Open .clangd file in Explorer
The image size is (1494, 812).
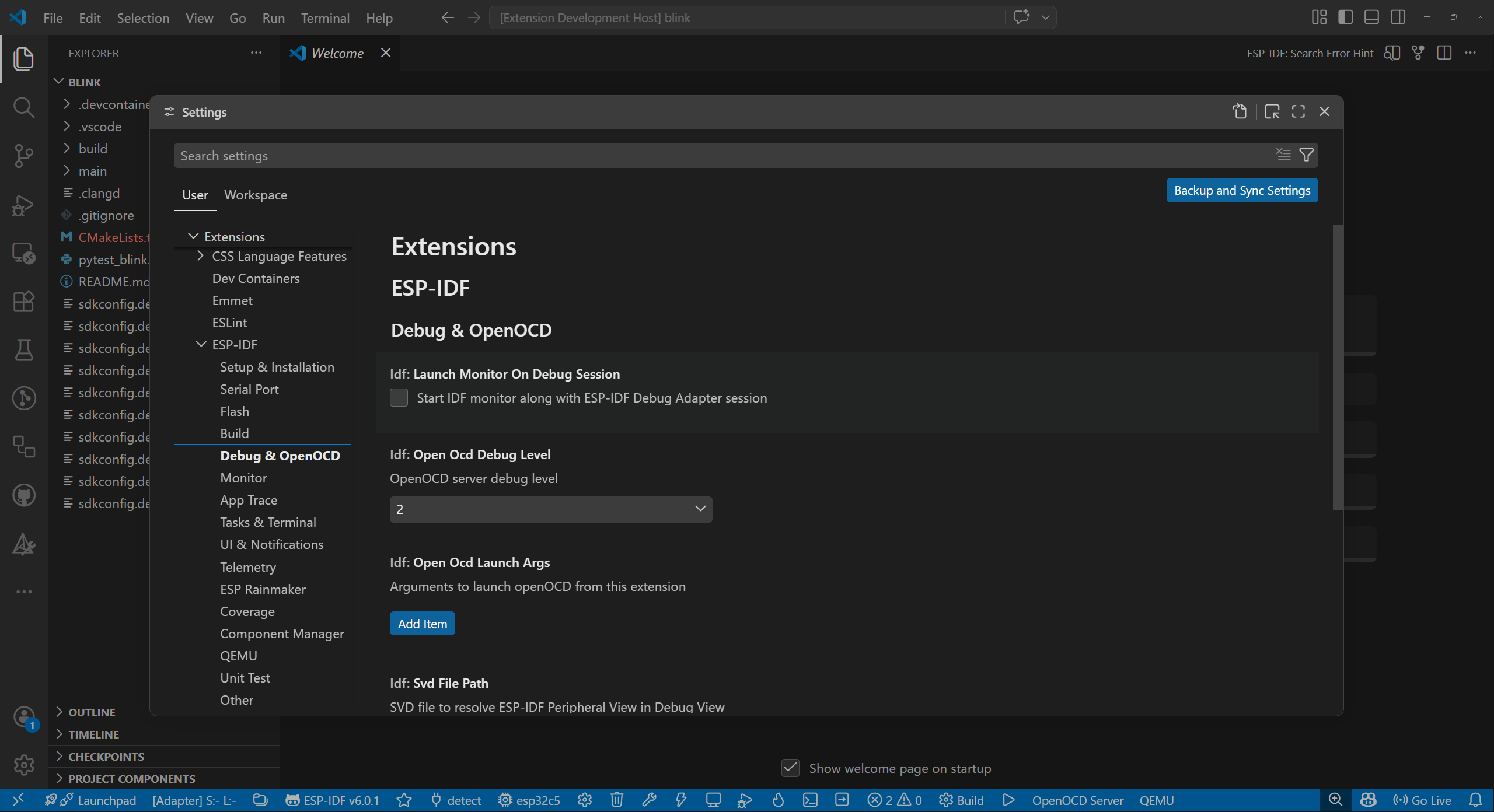[x=99, y=193]
